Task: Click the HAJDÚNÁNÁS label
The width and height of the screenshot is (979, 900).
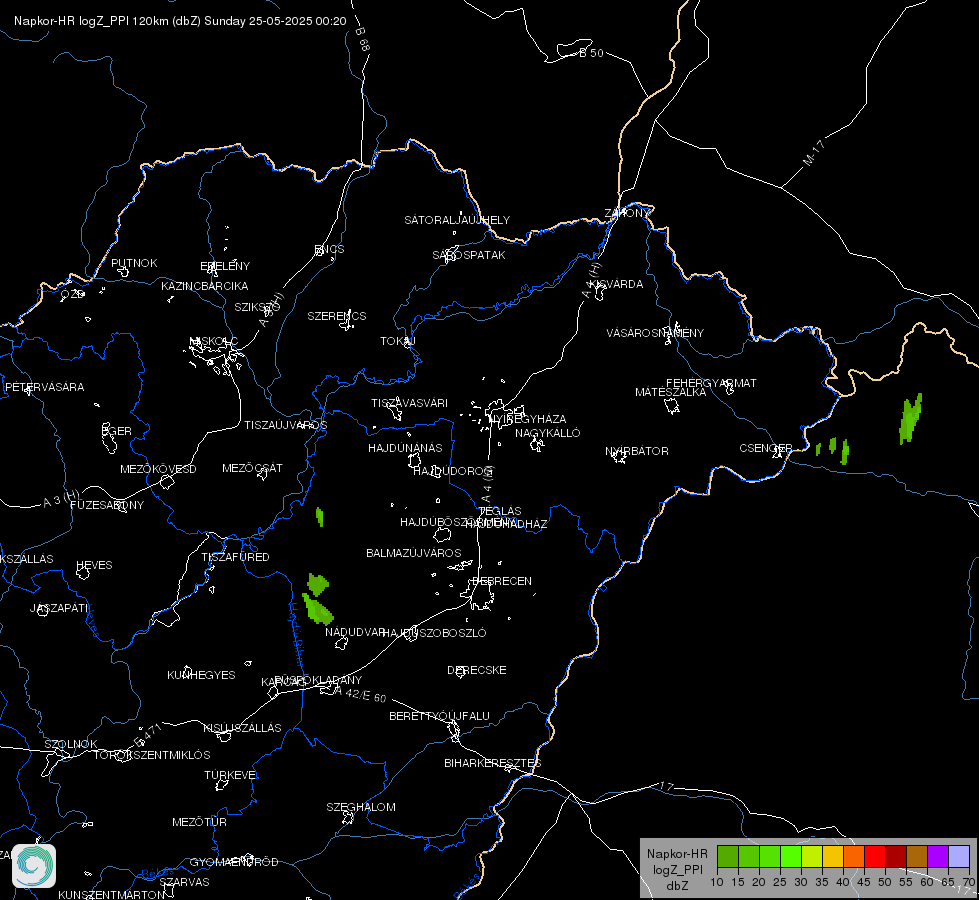Action: click(405, 448)
